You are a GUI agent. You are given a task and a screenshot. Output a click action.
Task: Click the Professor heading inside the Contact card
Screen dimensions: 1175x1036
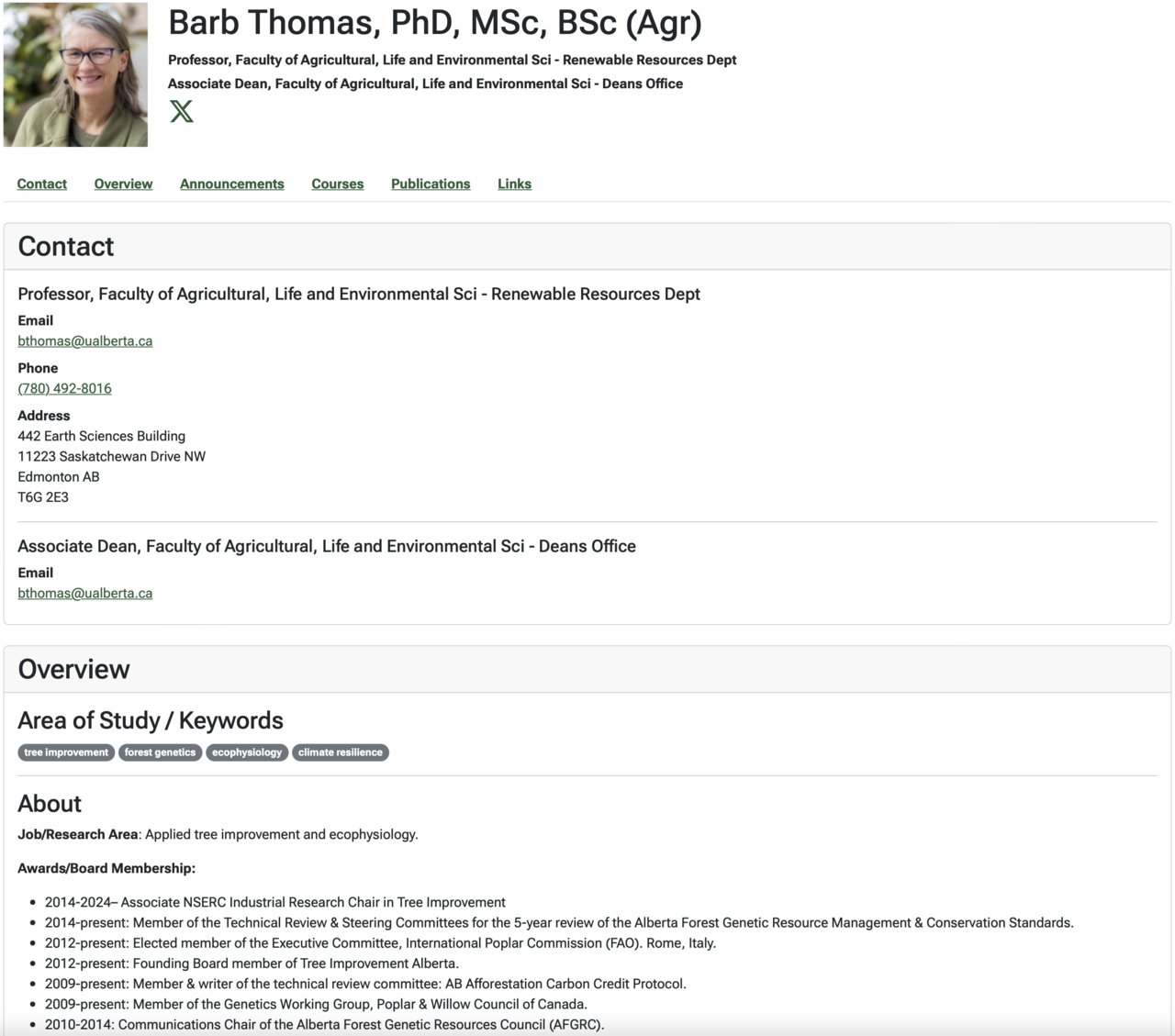[x=359, y=294]
